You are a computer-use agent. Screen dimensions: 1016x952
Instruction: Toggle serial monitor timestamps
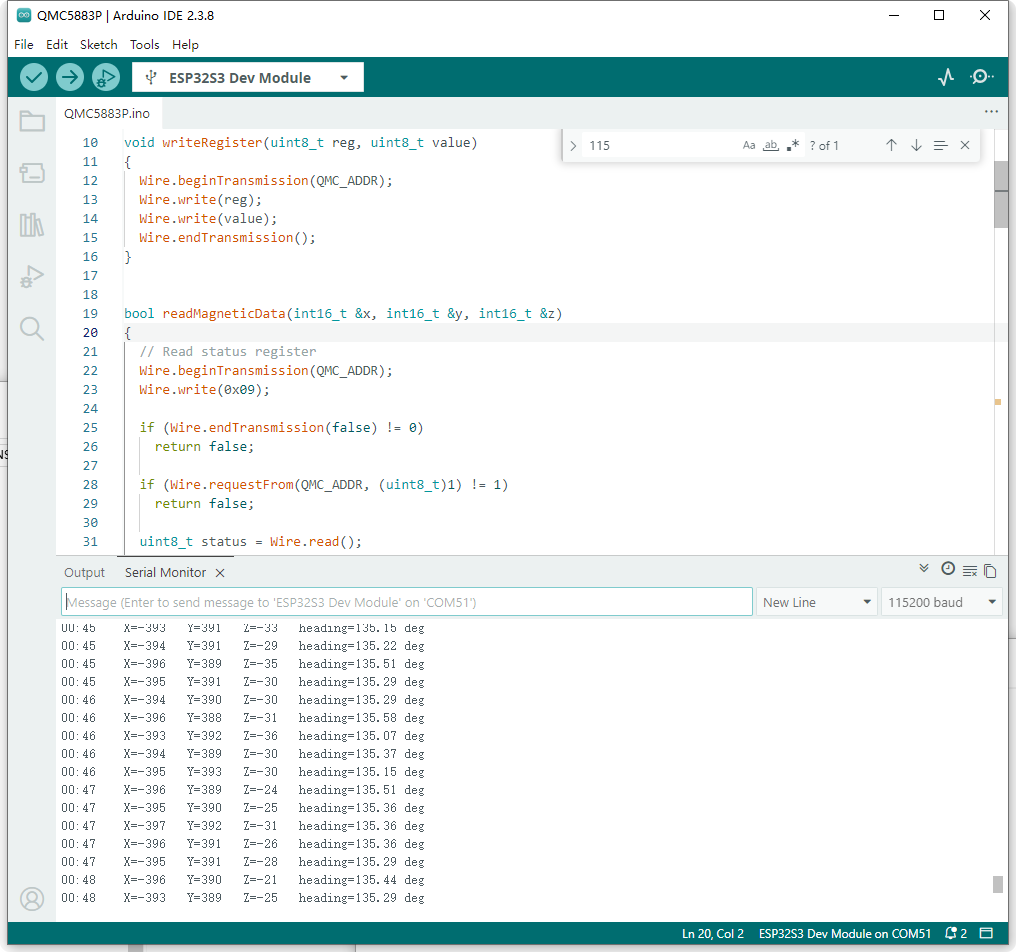[x=948, y=568]
